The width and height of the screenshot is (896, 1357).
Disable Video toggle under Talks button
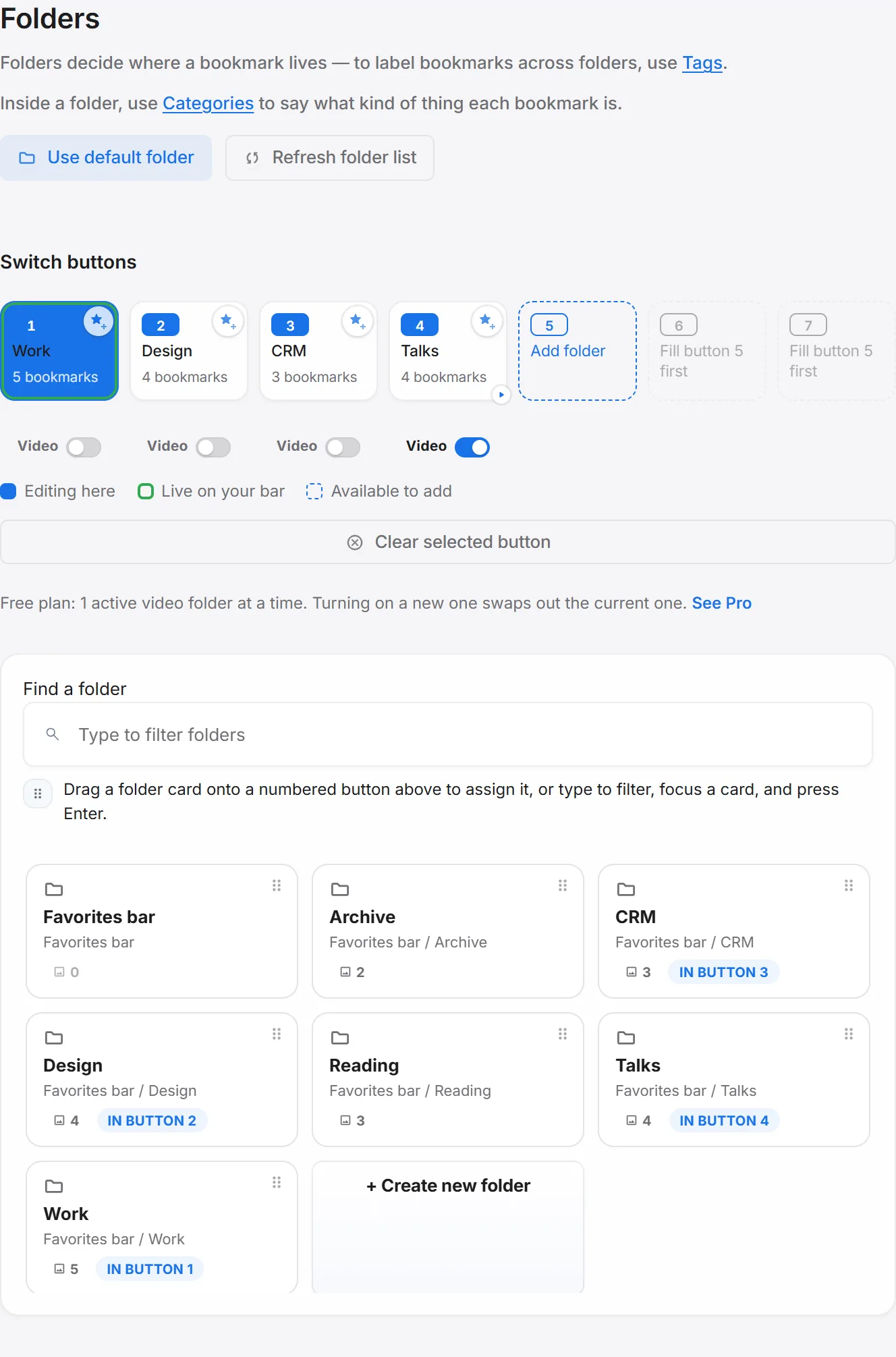point(472,447)
